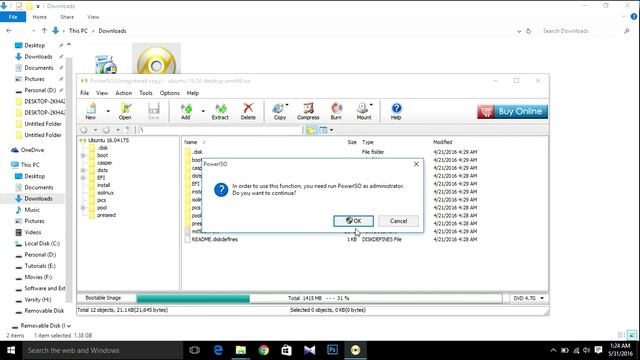
Task: Click the Copy toolbar icon
Action: pos(280,111)
